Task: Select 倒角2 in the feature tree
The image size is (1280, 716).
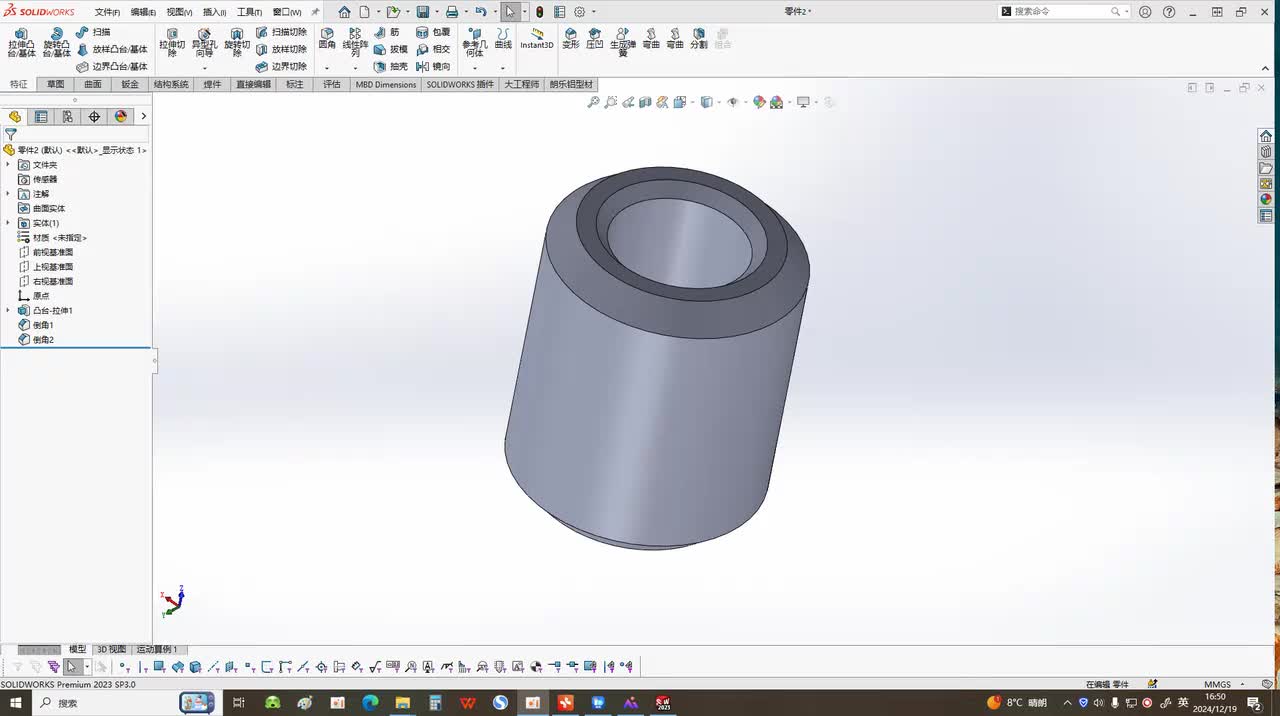Action: pyautogui.click(x=43, y=340)
